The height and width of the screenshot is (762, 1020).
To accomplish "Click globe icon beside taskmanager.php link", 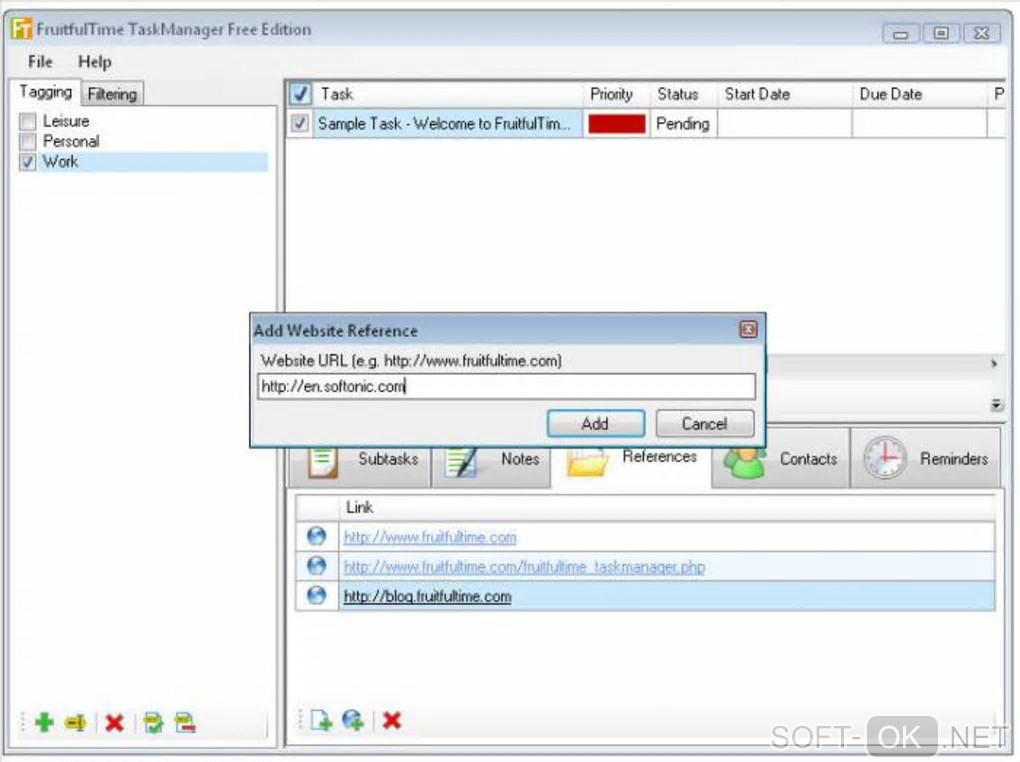I will 317,565.
